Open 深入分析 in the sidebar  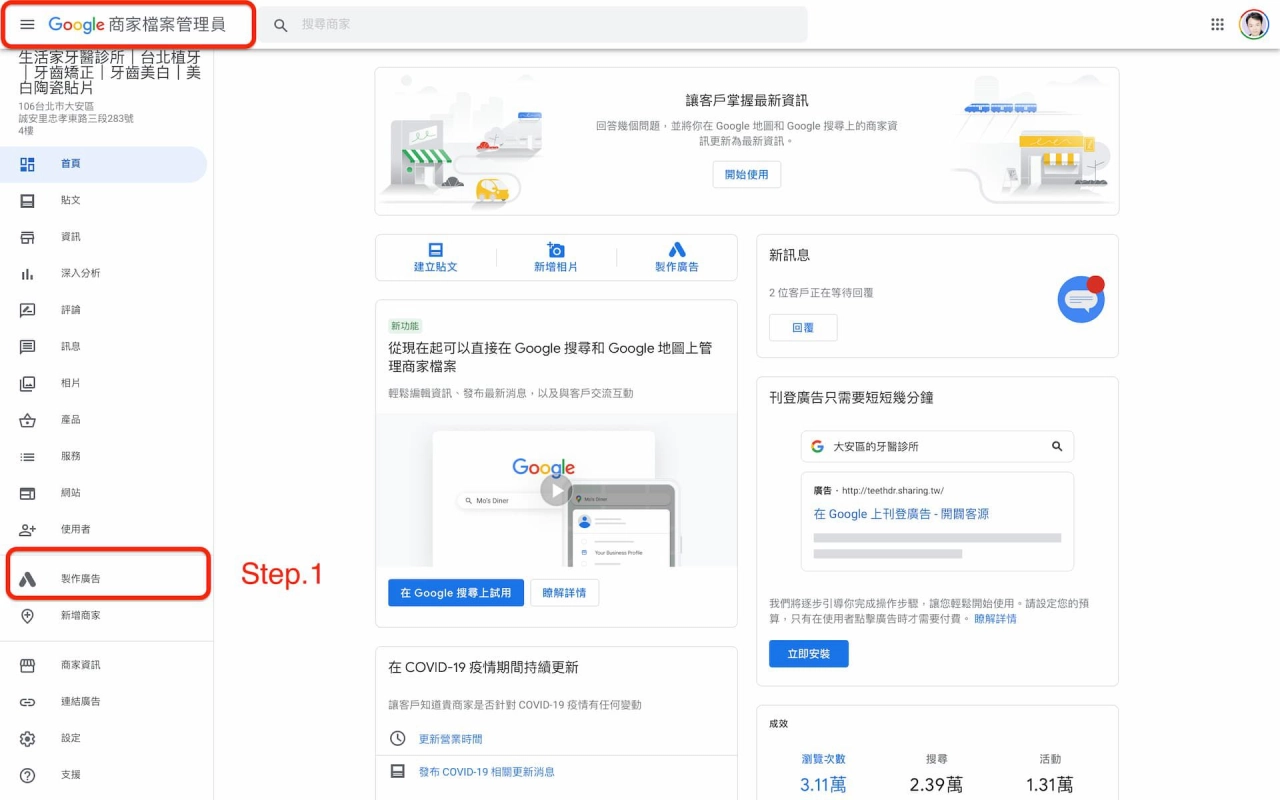tap(104, 273)
